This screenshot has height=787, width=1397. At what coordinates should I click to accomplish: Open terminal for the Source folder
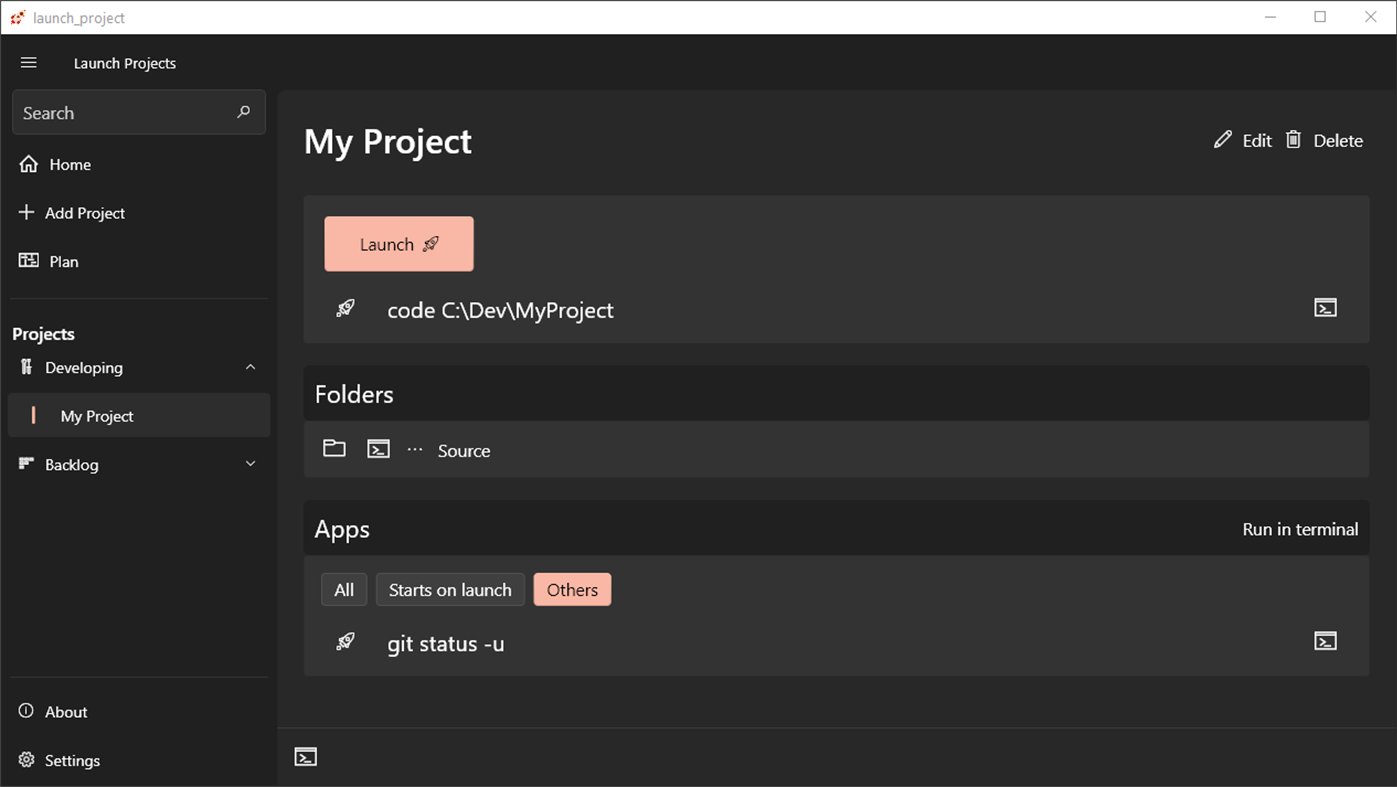(378, 449)
